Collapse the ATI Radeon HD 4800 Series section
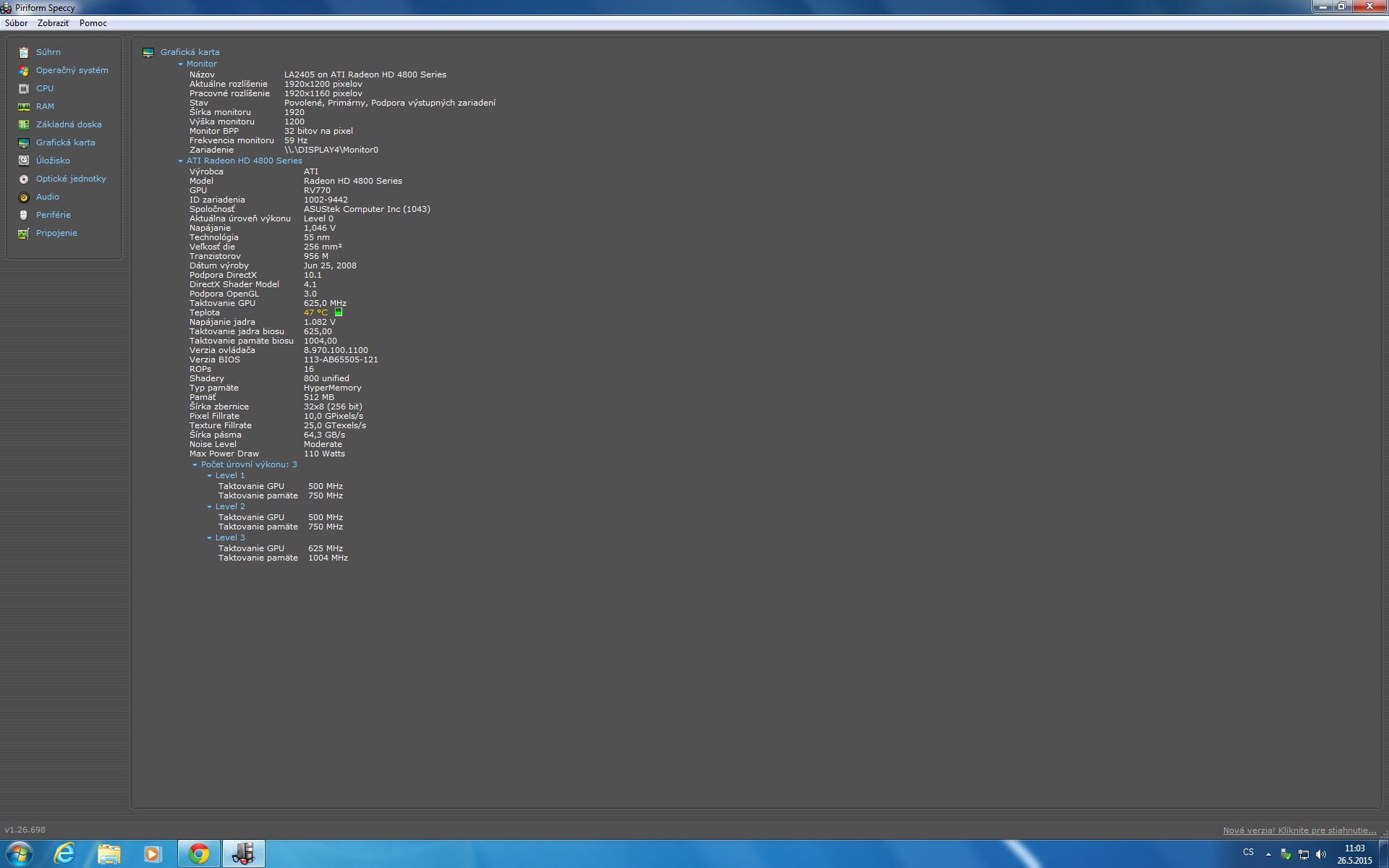Screen dimensions: 1389x868 180,161
